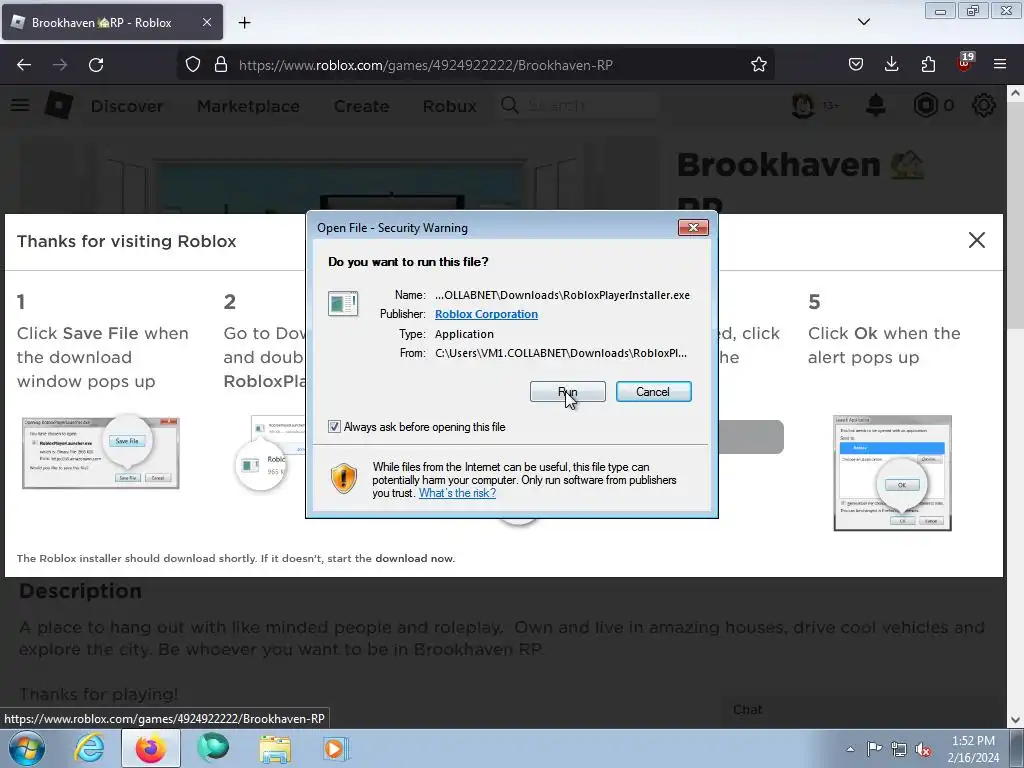Click page scrollbar down arrow
This screenshot has height=768, width=1024.
[1016, 720]
